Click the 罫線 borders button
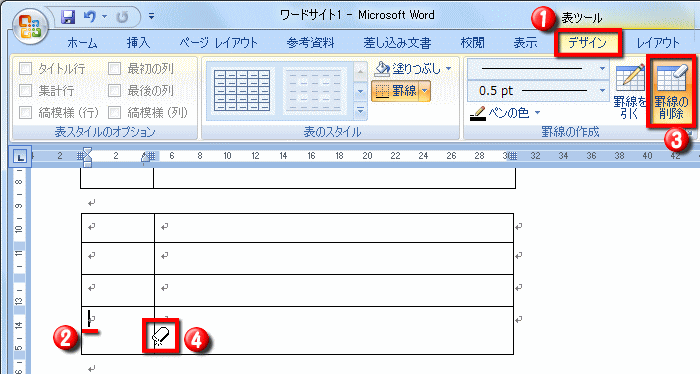Image resolution: width=700 pixels, height=374 pixels. coord(396,91)
